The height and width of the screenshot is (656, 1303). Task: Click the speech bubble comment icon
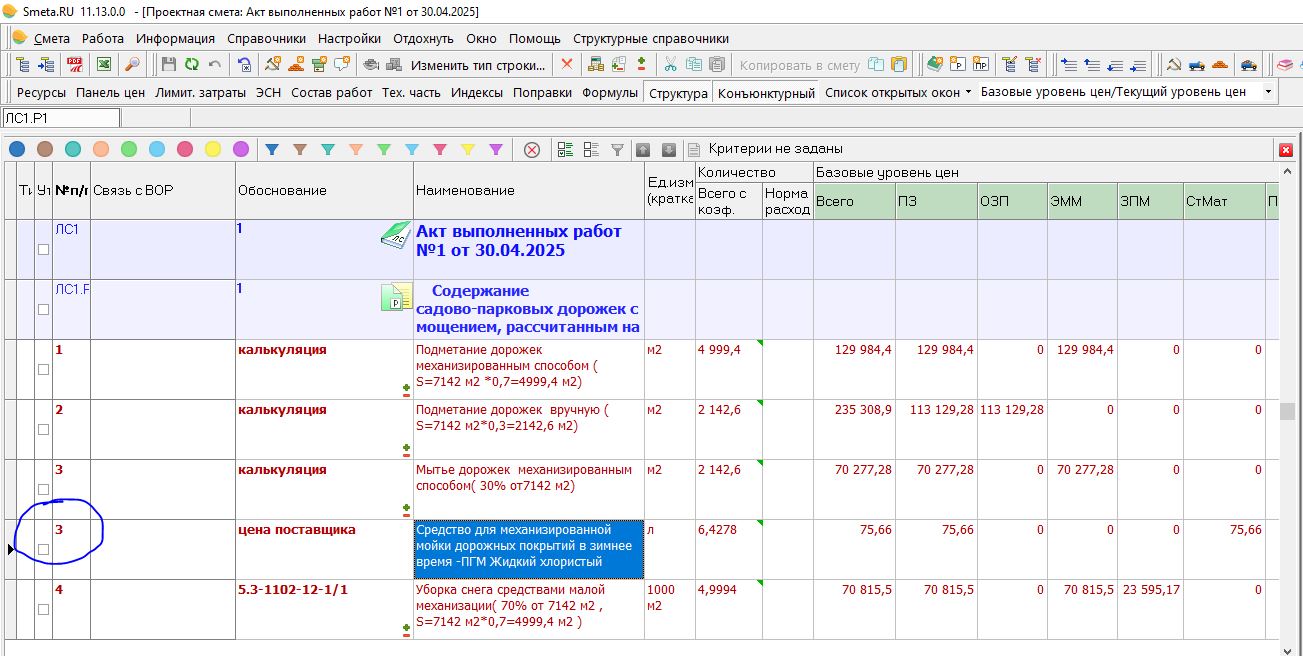342,65
